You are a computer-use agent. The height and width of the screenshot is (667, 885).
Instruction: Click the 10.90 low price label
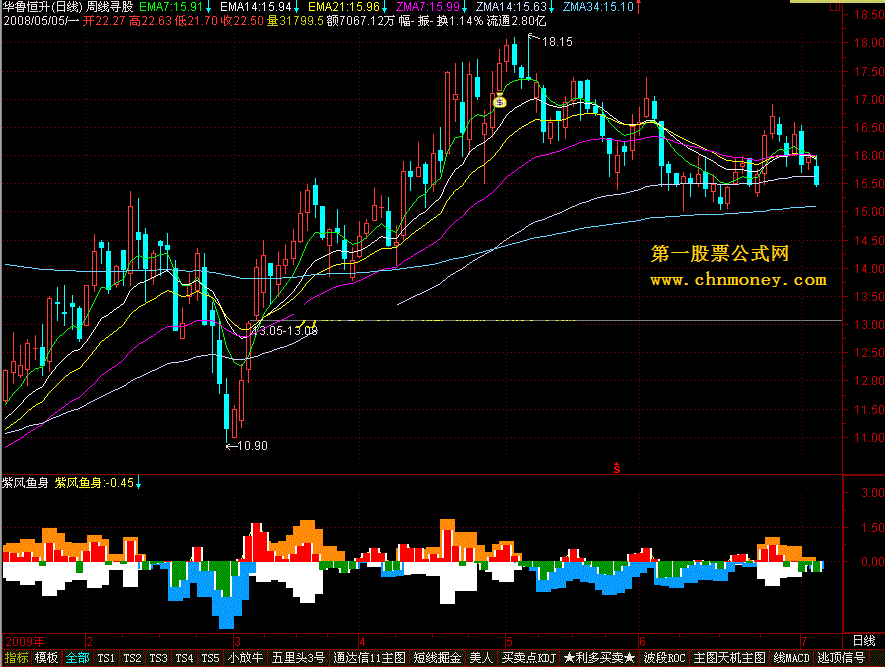click(252, 446)
